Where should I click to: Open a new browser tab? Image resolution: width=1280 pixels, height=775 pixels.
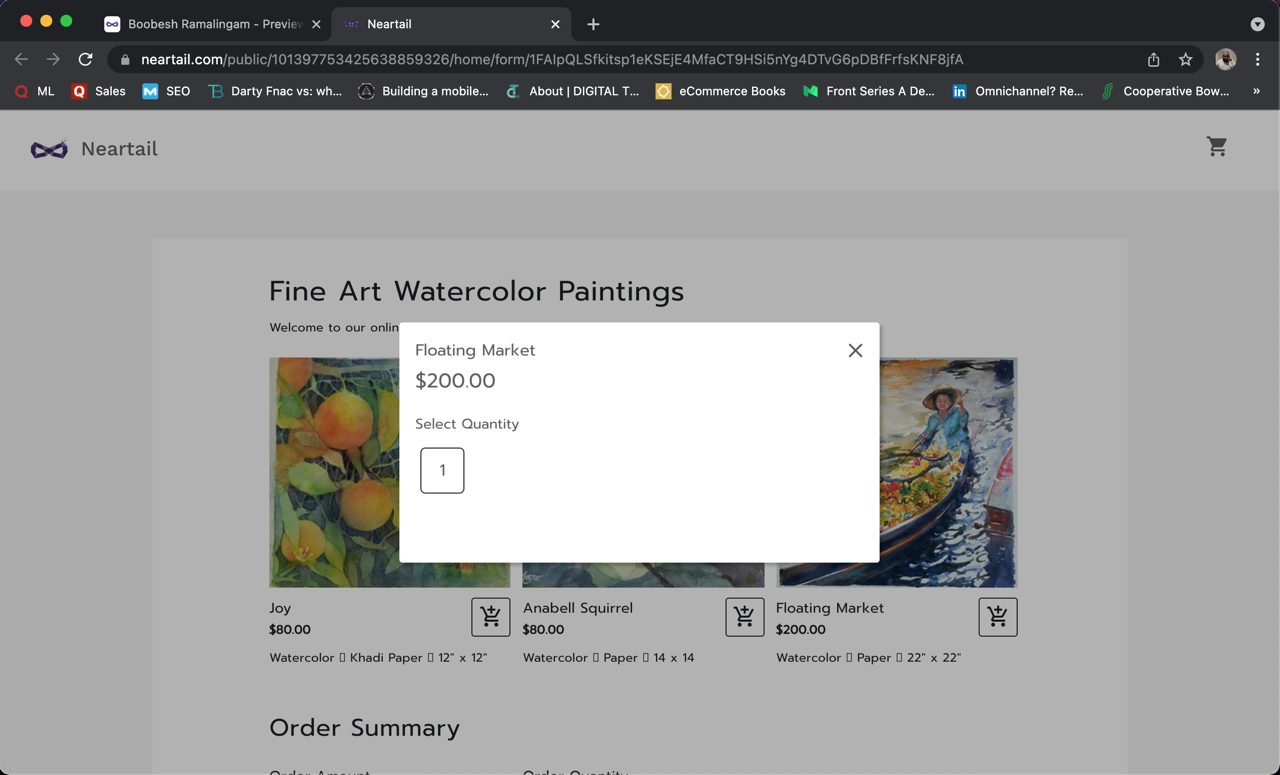click(x=594, y=23)
